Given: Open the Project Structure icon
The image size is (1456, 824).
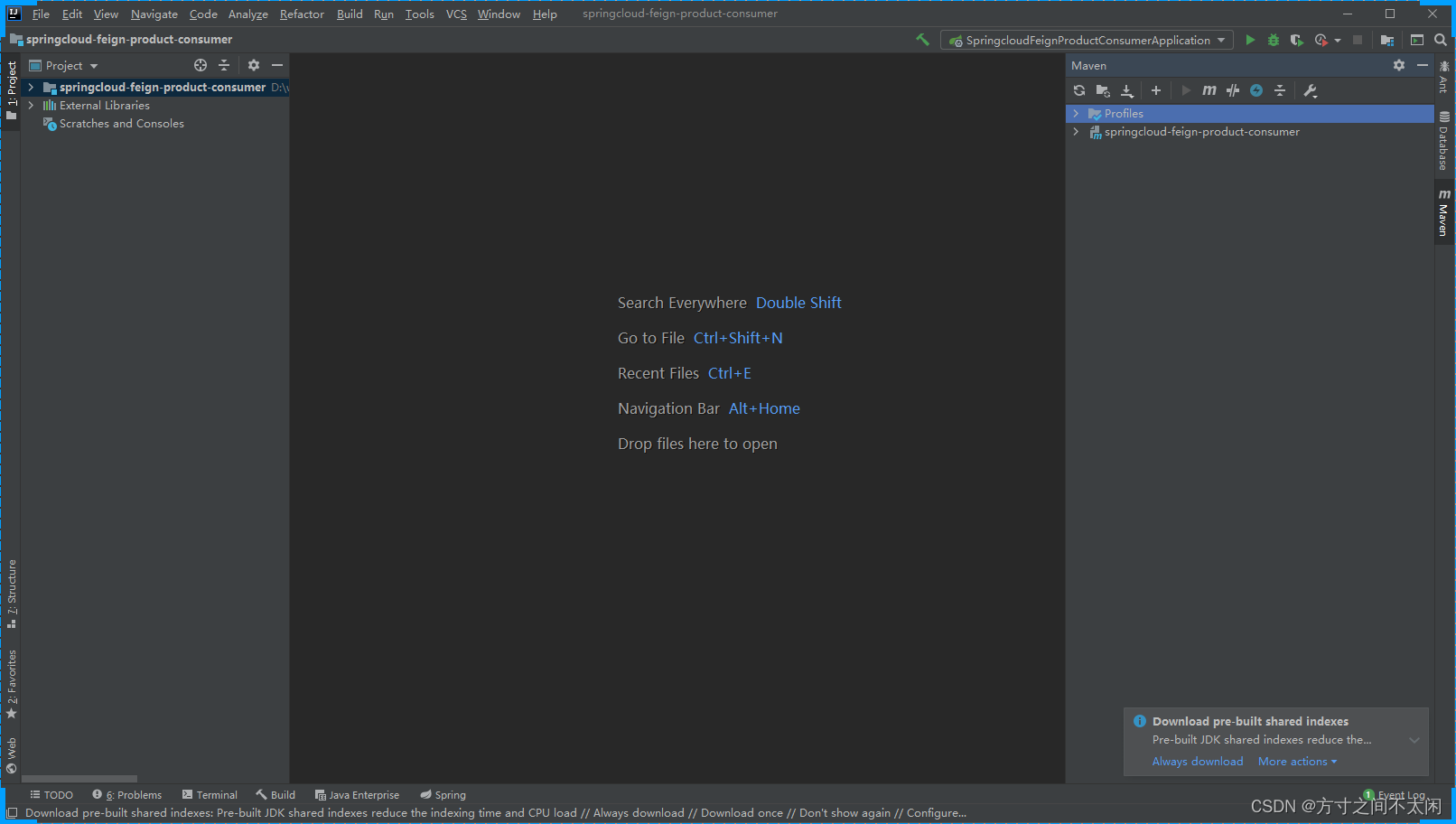Looking at the screenshot, I should pyautogui.click(x=1387, y=40).
